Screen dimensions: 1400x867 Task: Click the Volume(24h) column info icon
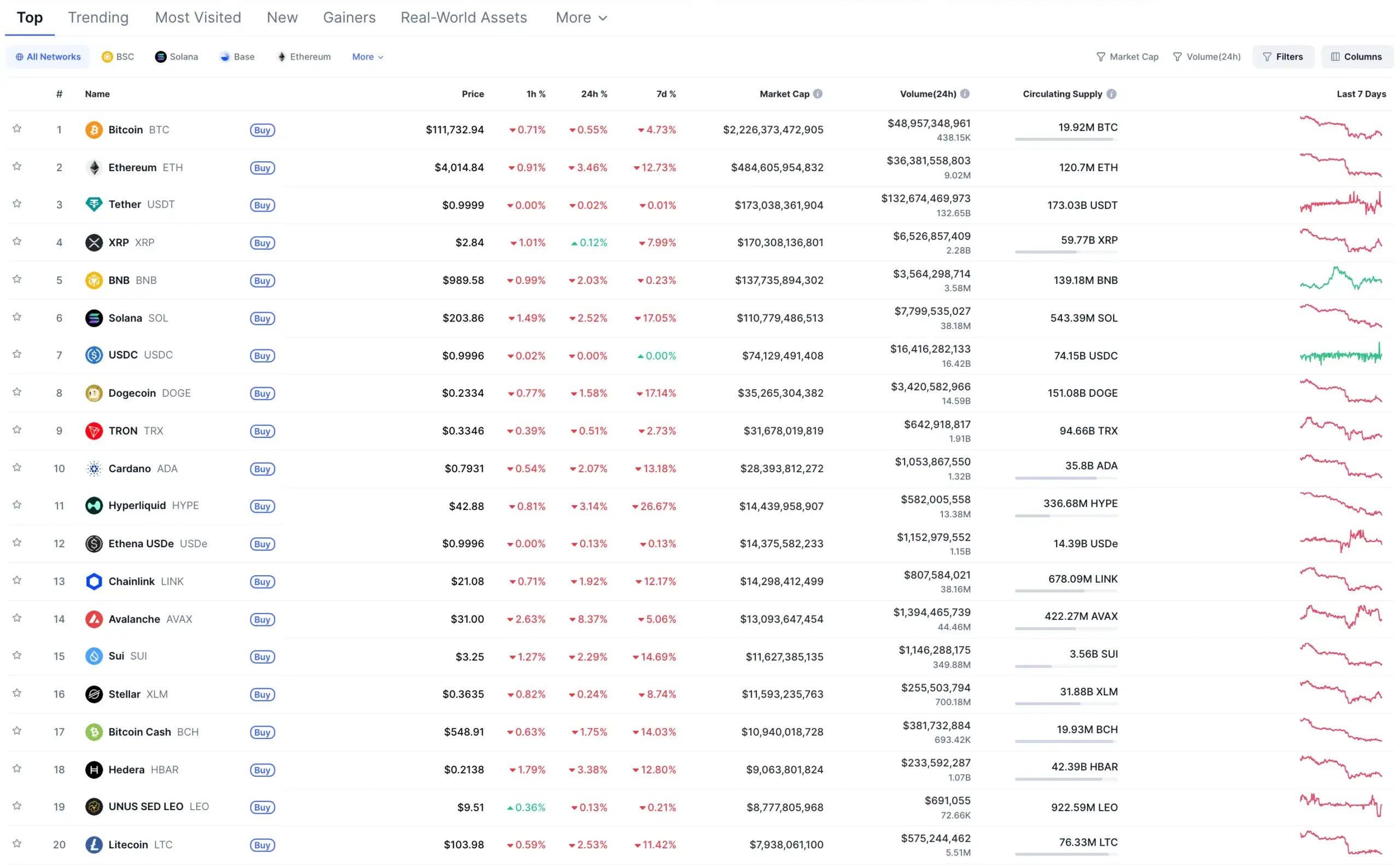click(x=964, y=94)
